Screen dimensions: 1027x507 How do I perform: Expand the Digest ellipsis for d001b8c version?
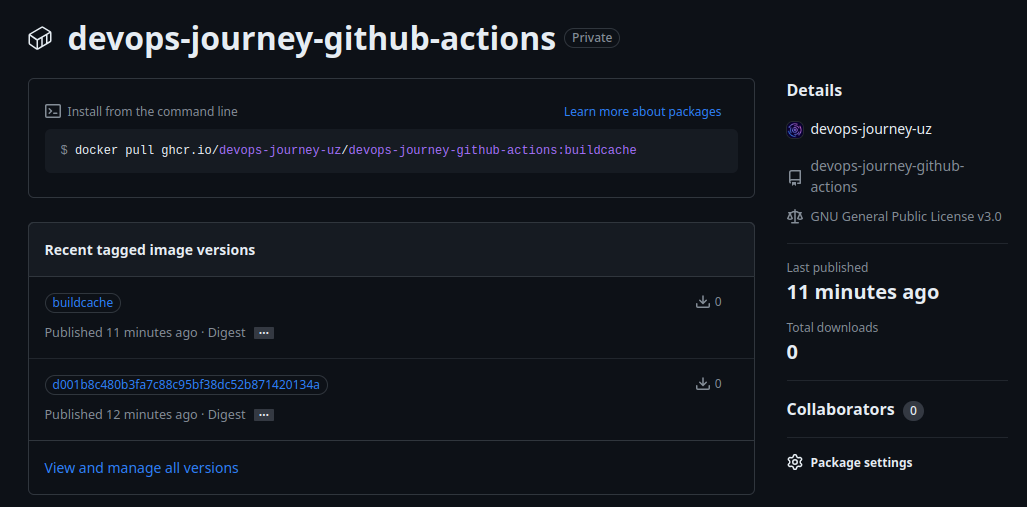pos(264,415)
